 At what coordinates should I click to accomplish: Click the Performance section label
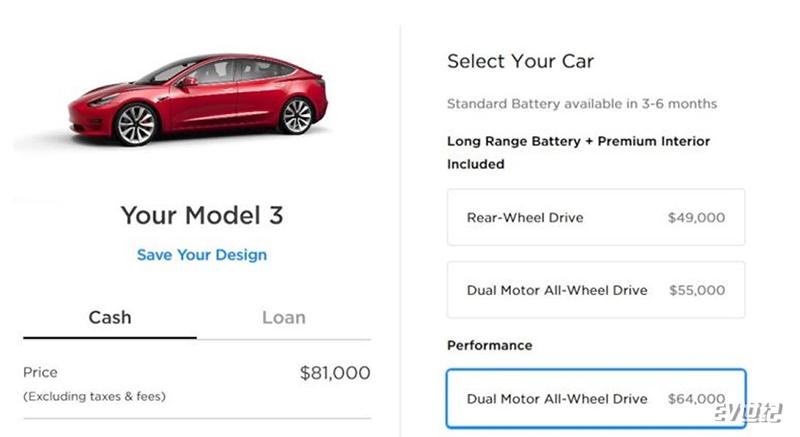(x=490, y=345)
